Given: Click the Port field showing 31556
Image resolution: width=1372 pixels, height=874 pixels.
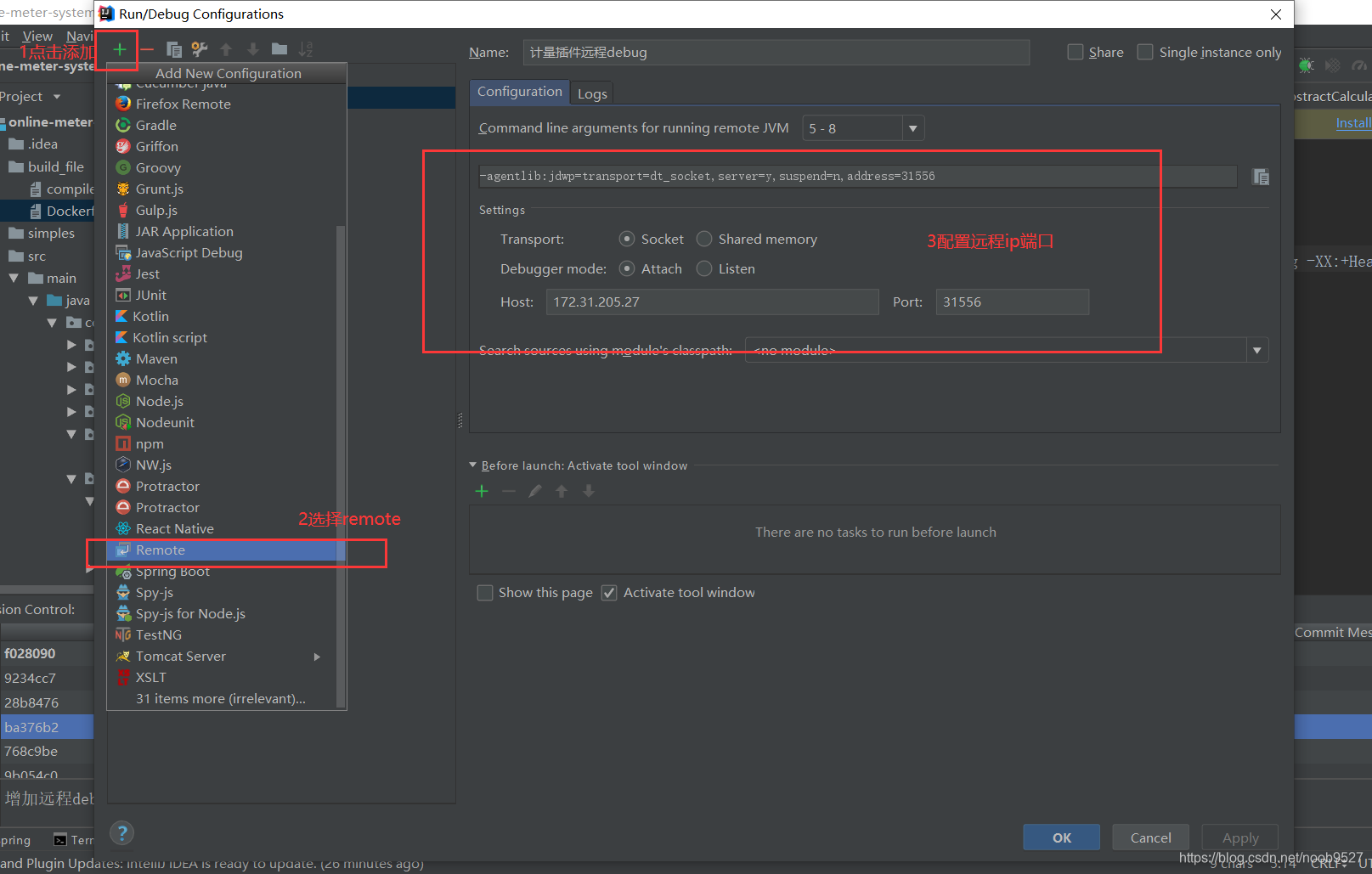Looking at the screenshot, I should click(1013, 302).
